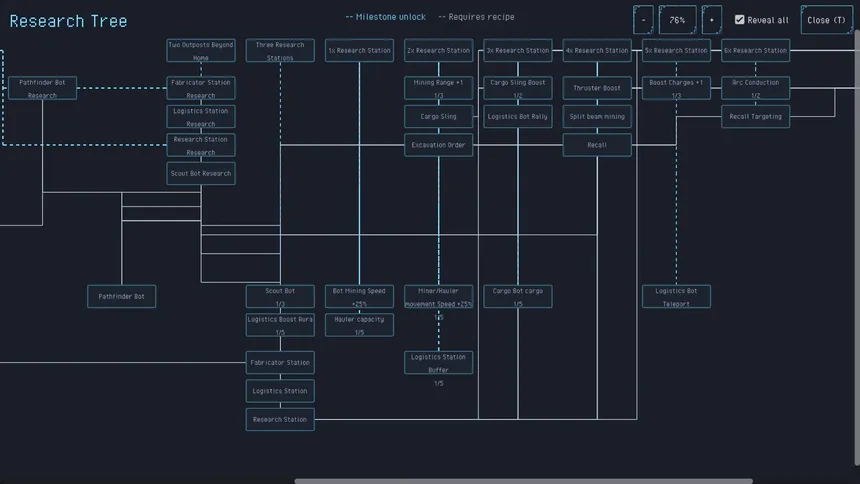Open the Logistics Station Buffer node
Screen dimensions: 860x484
pyautogui.click(x=438, y=363)
